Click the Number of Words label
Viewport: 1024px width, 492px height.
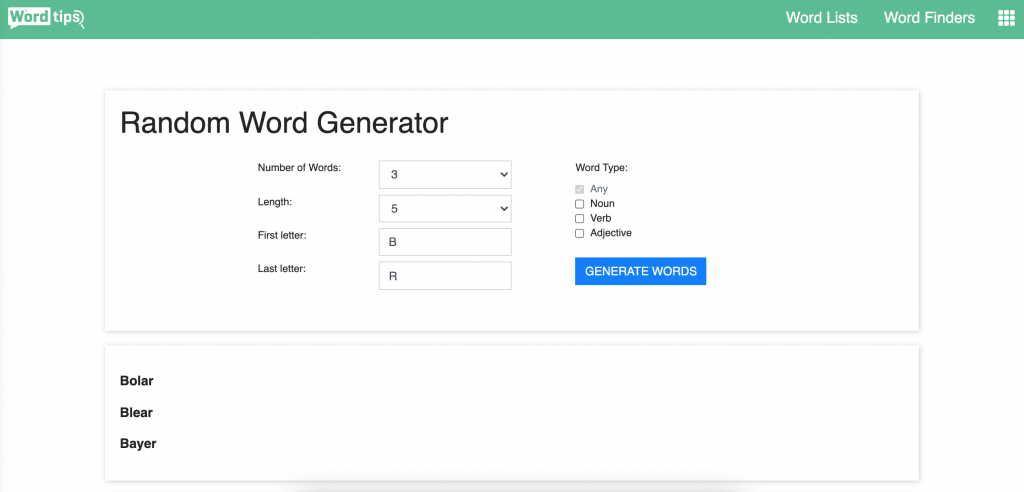click(x=299, y=168)
